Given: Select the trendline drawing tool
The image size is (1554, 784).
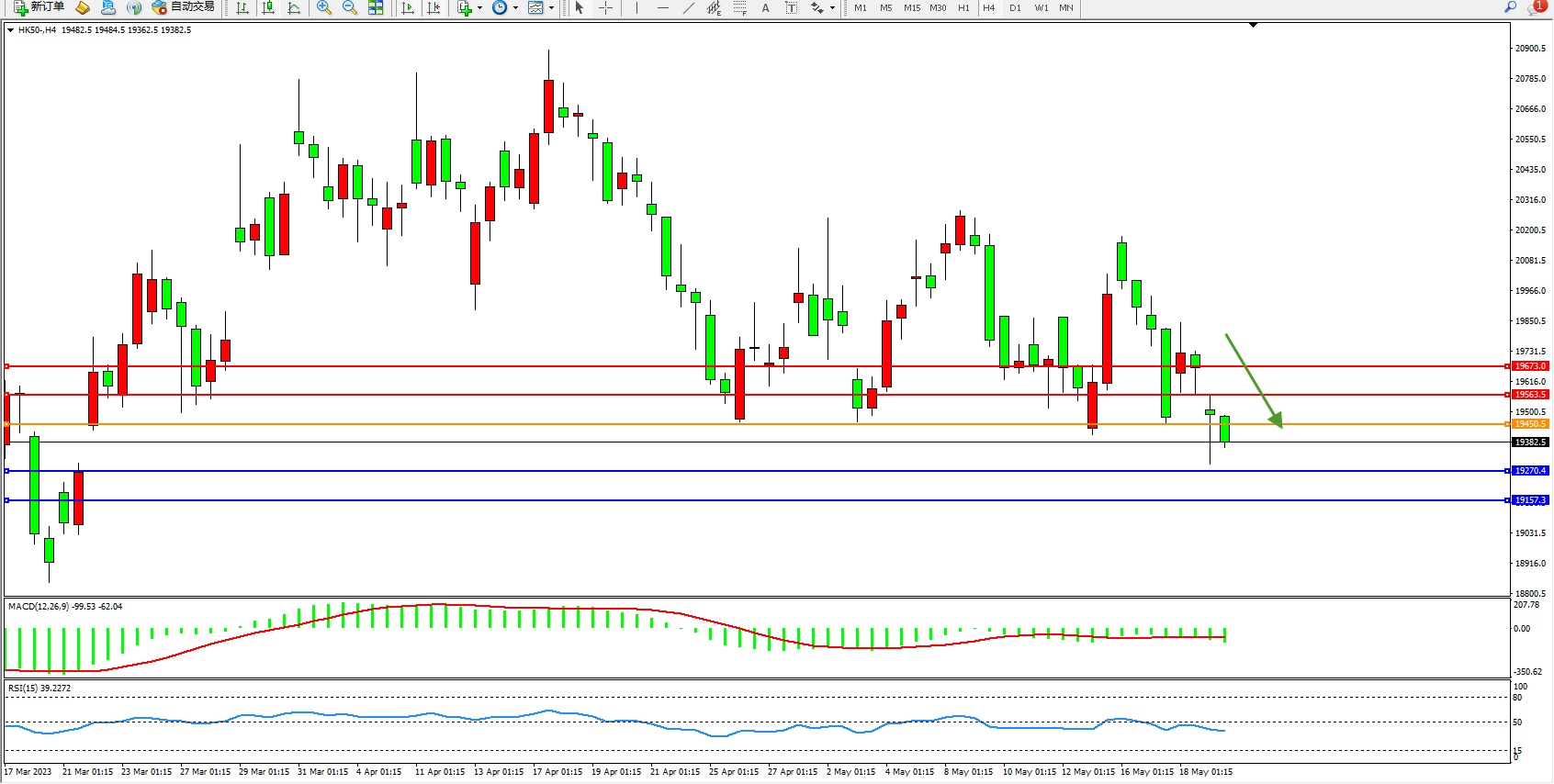Looking at the screenshot, I should (689, 7).
